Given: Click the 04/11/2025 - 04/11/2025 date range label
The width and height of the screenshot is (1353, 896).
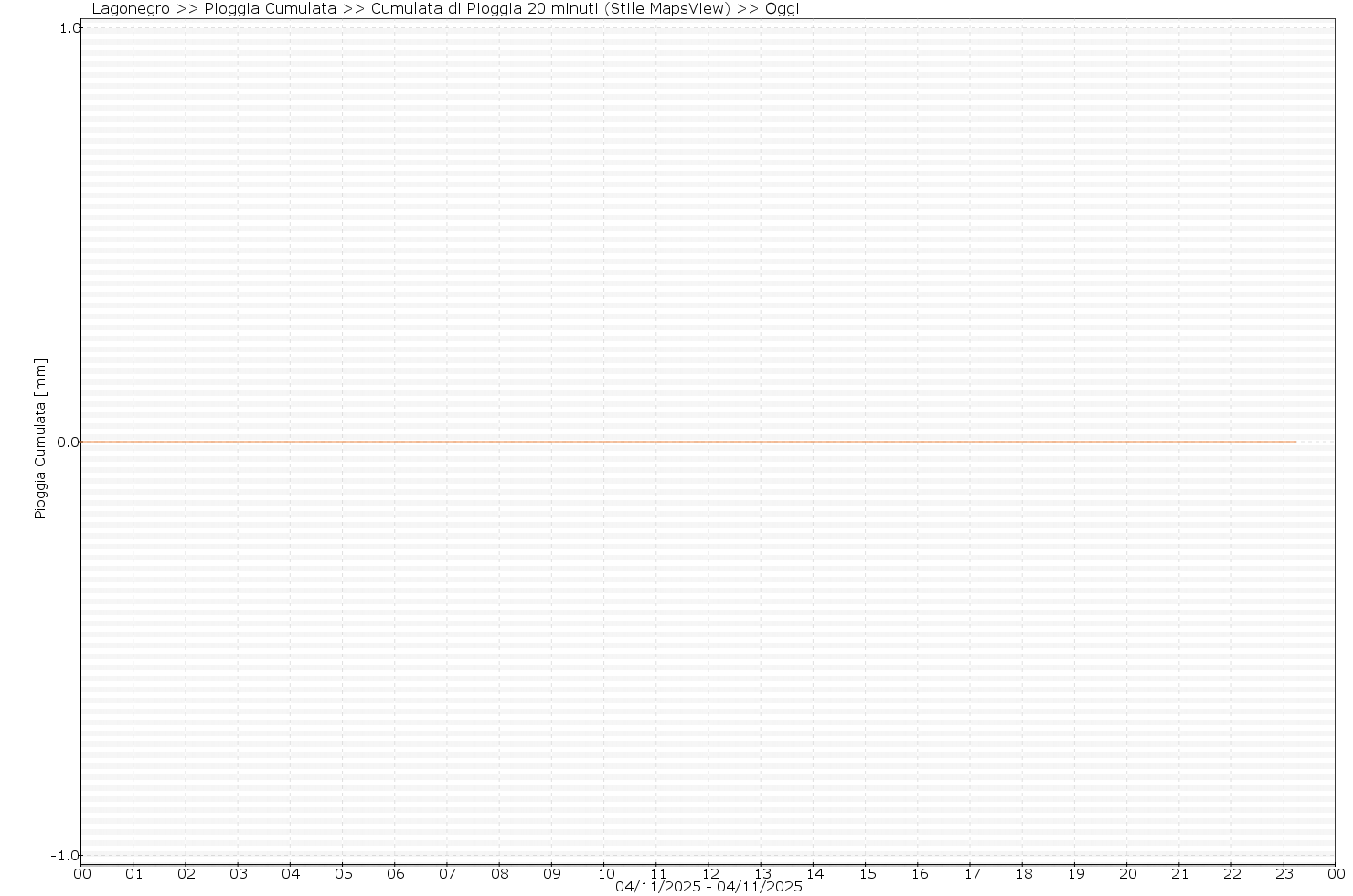Looking at the screenshot, I should pyautogui.click(x=708, y=887).
